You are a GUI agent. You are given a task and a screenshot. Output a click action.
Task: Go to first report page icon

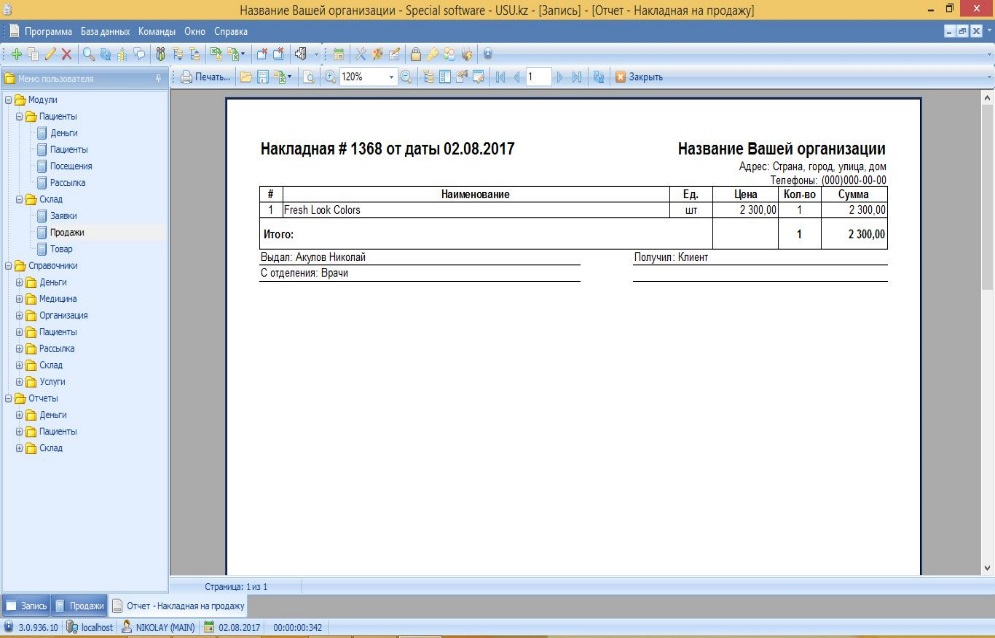[x=501, y=77]
